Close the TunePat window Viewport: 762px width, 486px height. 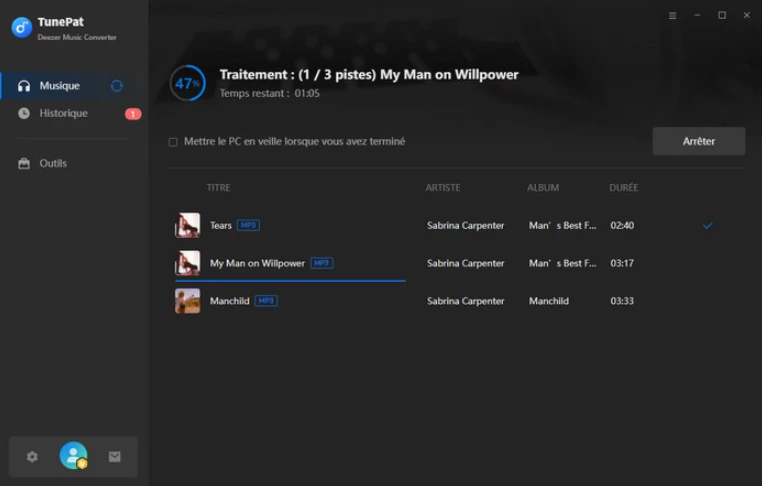point(746,16)
